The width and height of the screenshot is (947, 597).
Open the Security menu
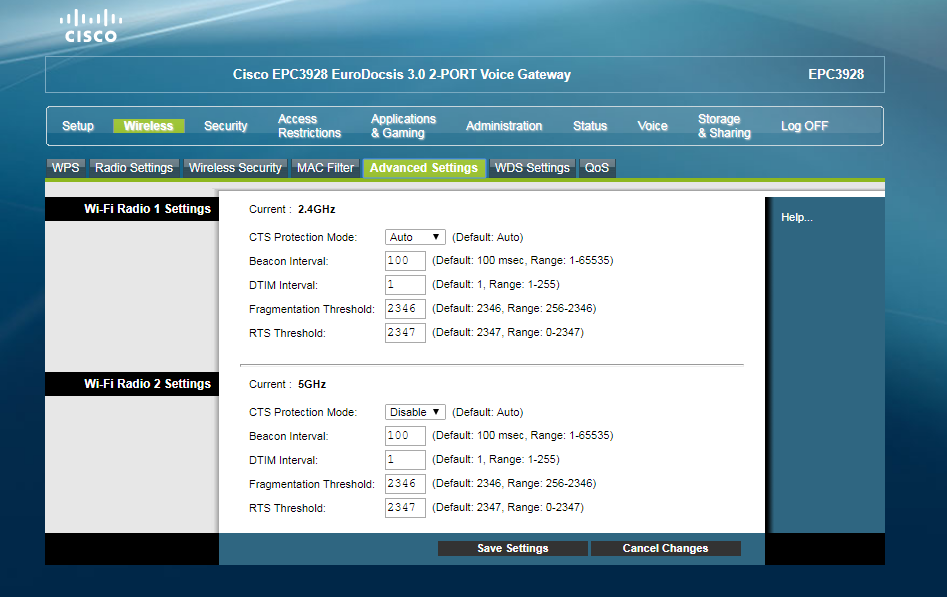click(226, 126)
